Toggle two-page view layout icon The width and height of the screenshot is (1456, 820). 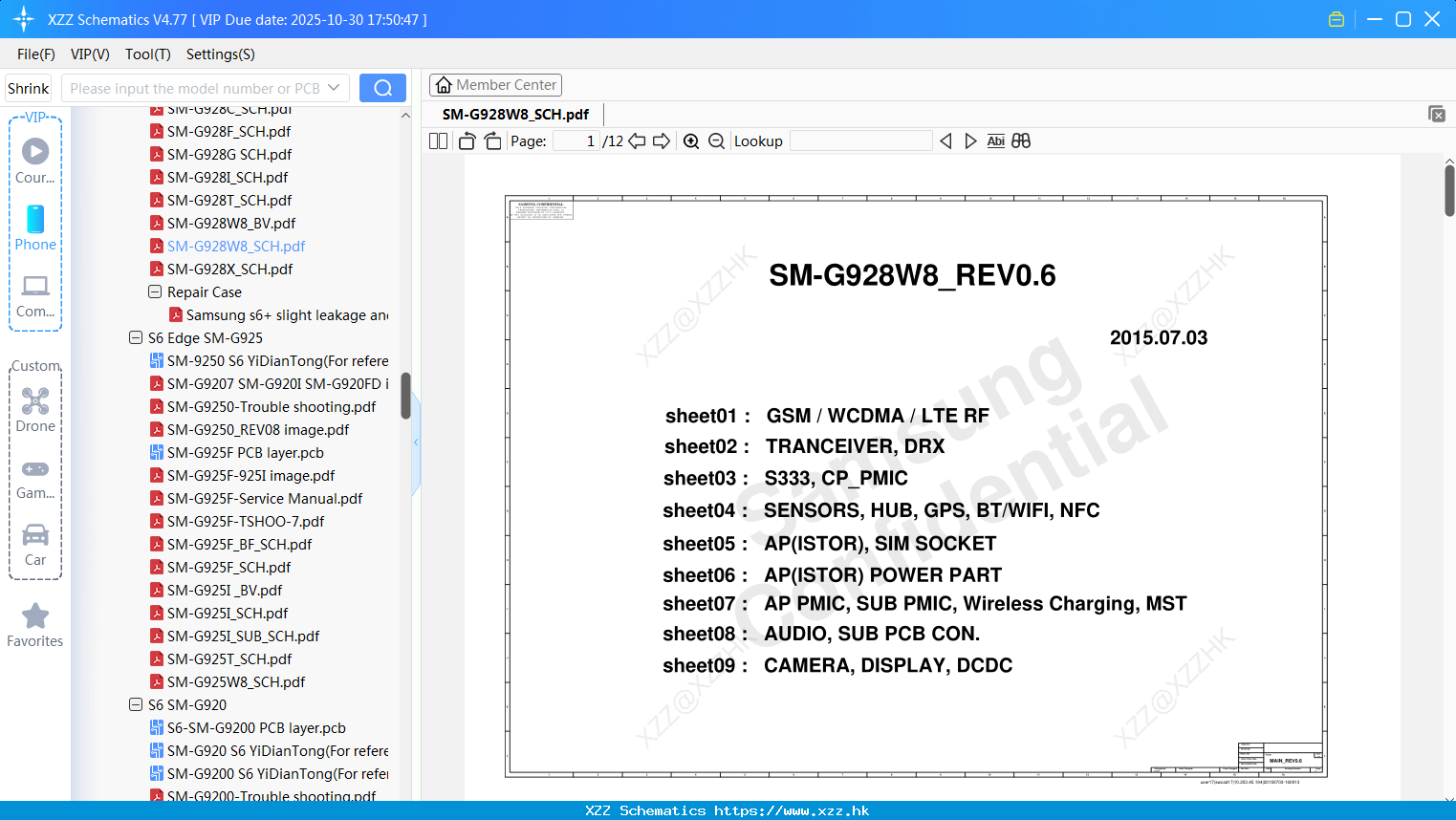pos(439,140)
